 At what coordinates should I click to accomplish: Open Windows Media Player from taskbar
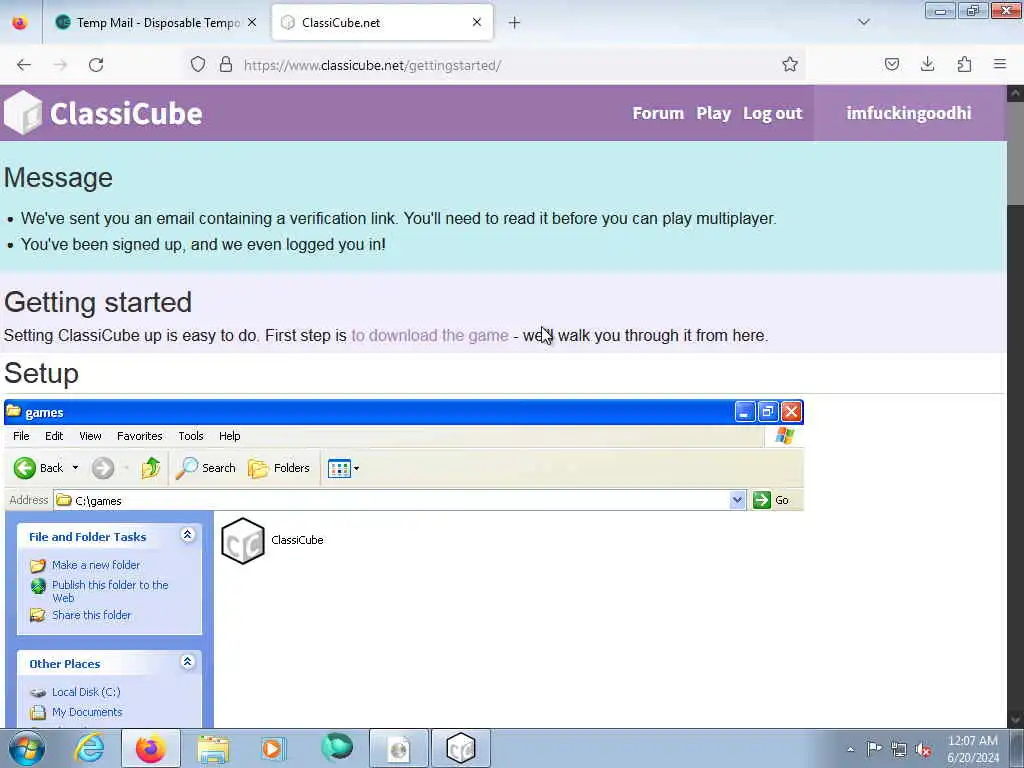[274, 748]
